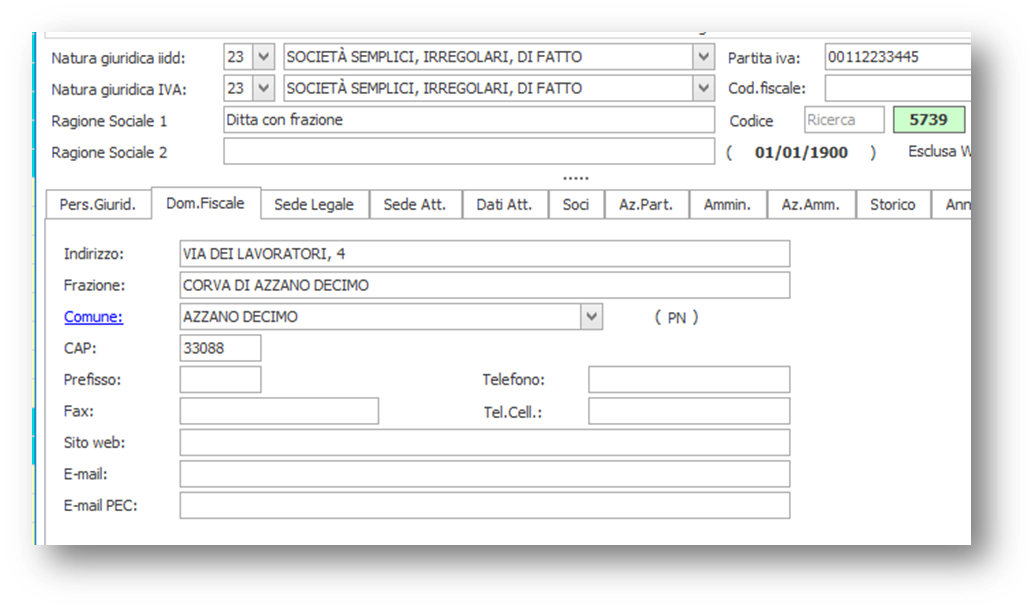Image resolution: width=1036 pixels, height=610 pixels.
Task: Switch to the Pers.Giurid. tab
Action: coord(98,204)
